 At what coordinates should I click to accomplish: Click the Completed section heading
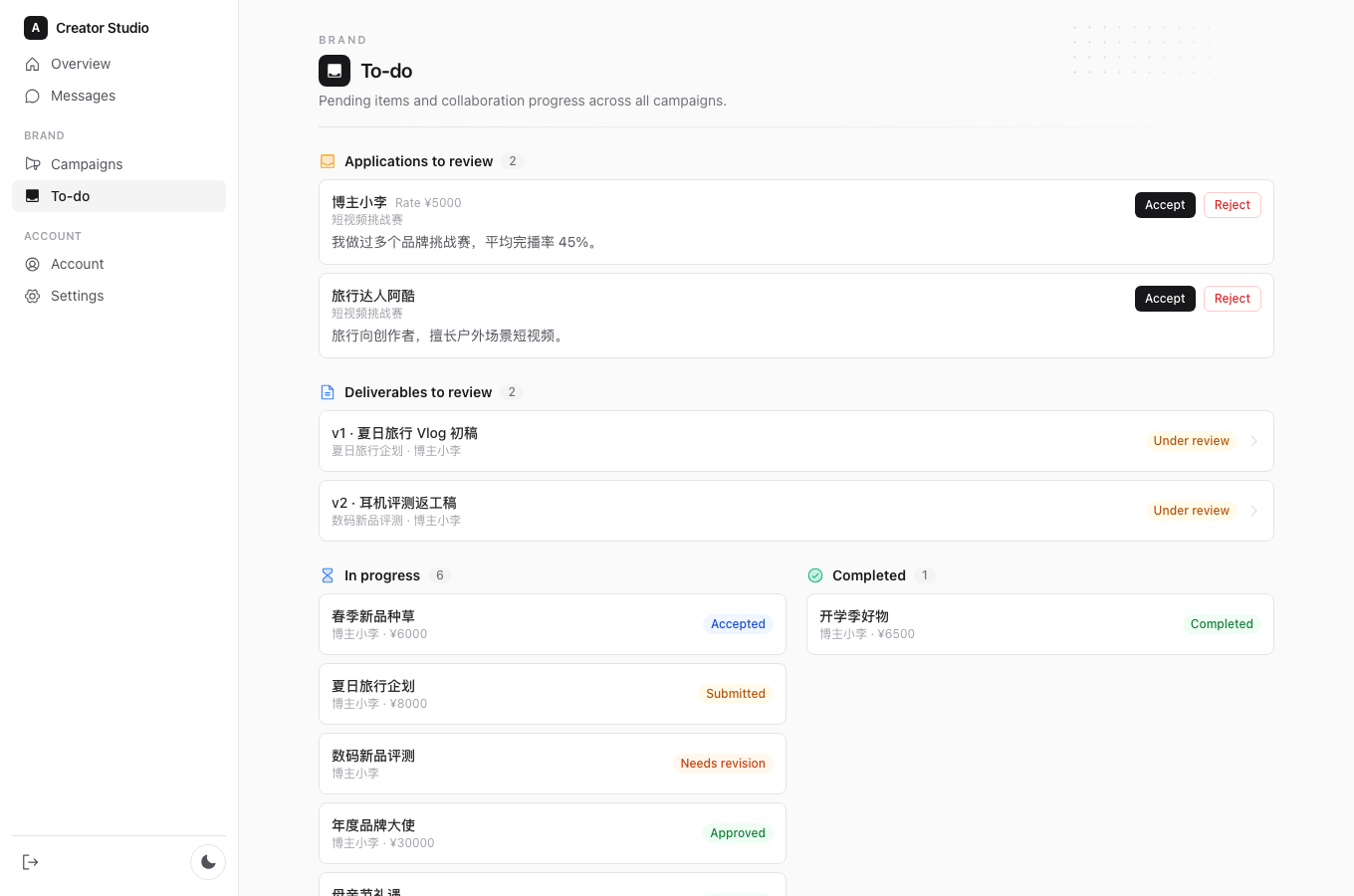pyautogui.click(x=869, y=575)
